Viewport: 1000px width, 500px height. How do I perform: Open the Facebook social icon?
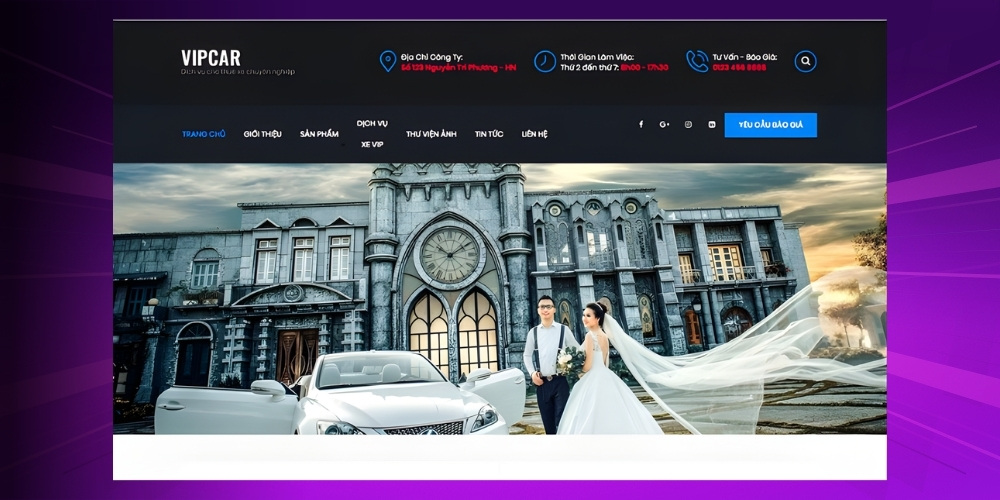[641, 125]
